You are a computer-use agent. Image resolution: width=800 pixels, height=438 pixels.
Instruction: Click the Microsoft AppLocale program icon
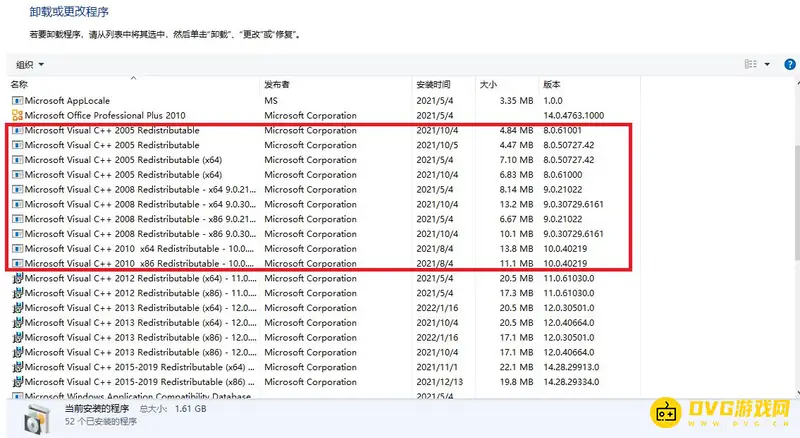click(17, 101)
